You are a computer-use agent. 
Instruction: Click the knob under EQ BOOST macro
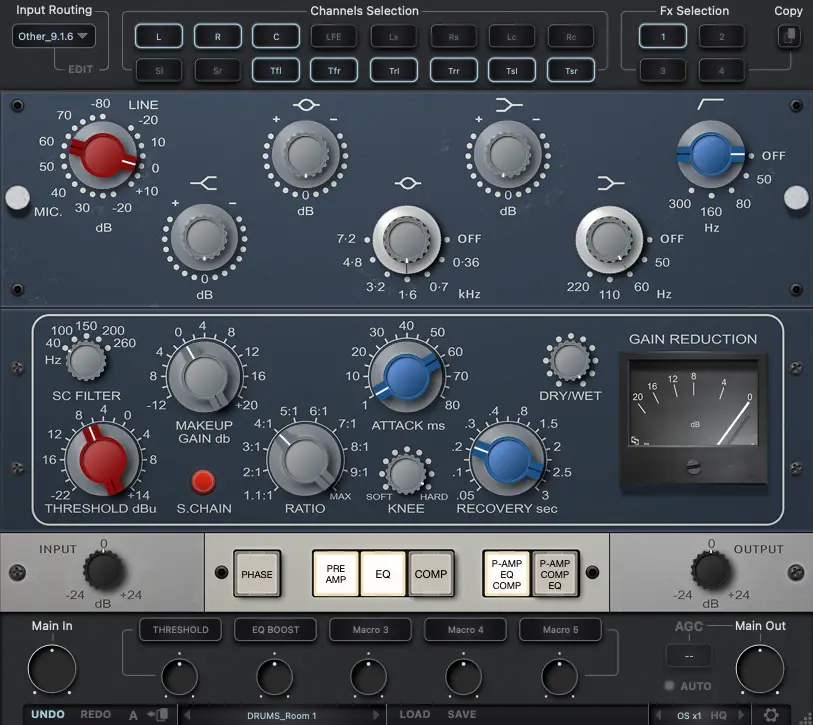(x=274, y=677)
